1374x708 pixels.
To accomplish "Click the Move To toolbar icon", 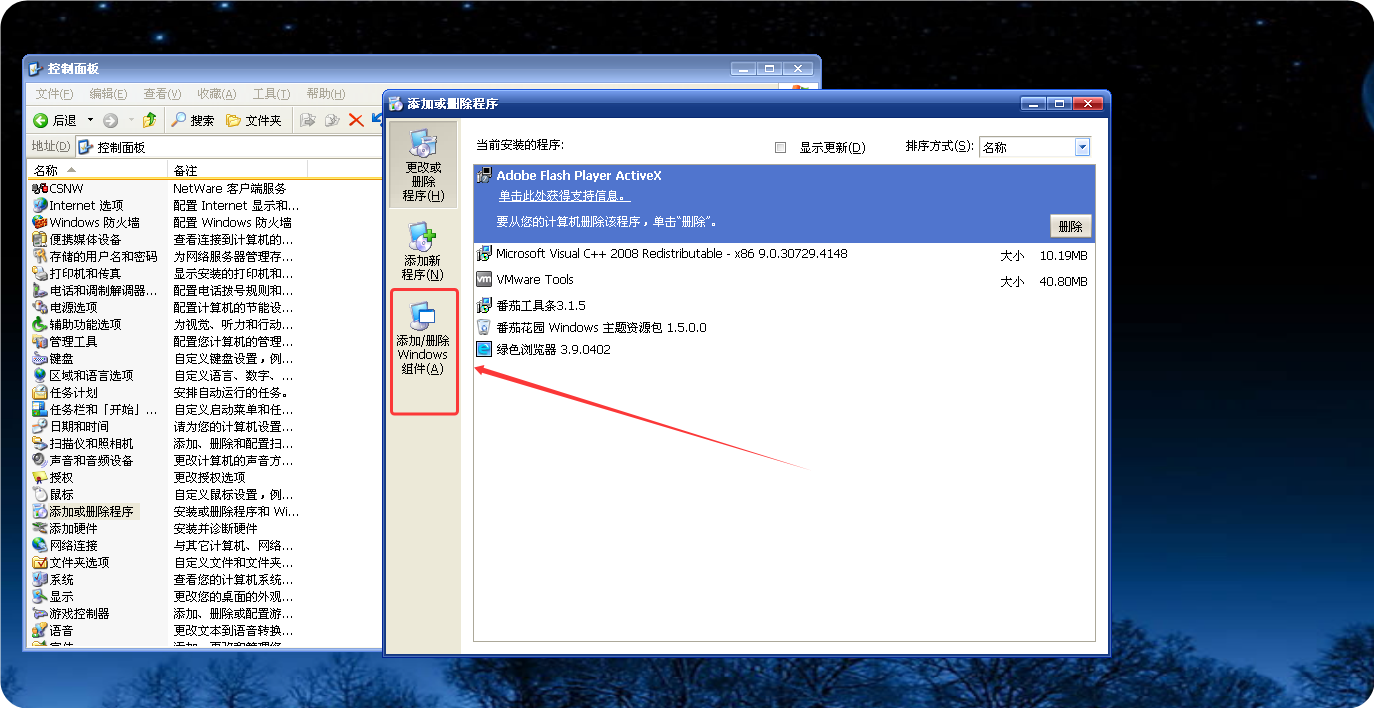I will tap(307, 120).
